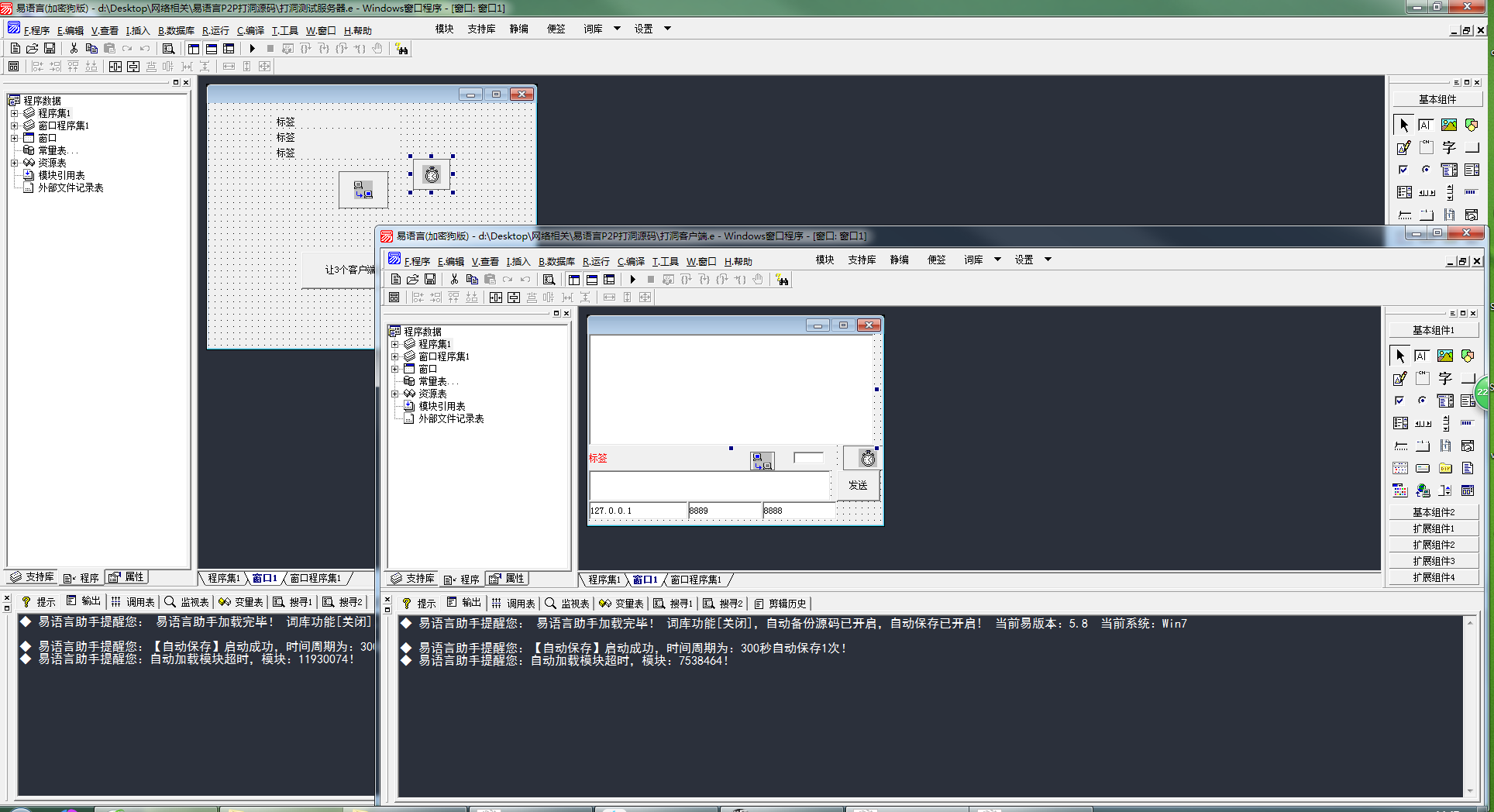Click the 发送 button on the client form
This screenshot has height=812, width=1494.
pos(858,485)
